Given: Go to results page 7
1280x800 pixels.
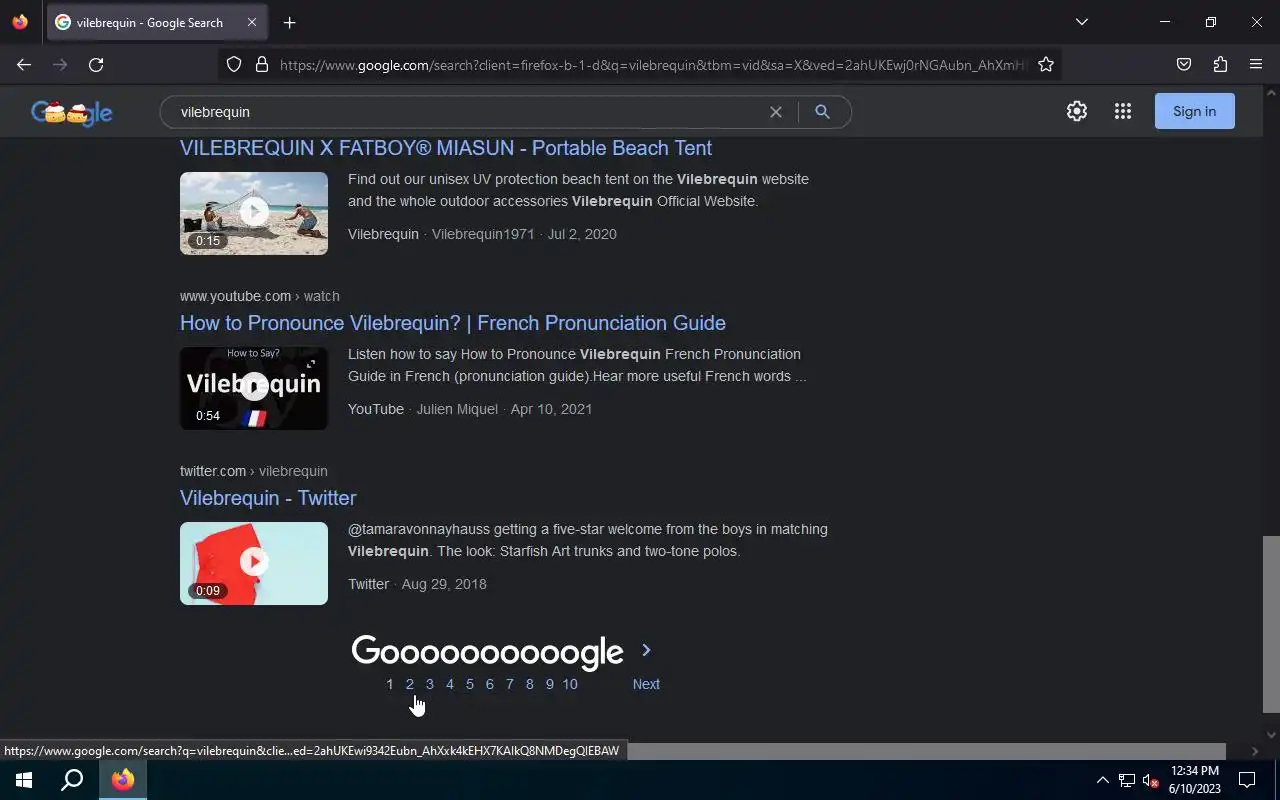Looking at the screenshot, I should [509, 684].
